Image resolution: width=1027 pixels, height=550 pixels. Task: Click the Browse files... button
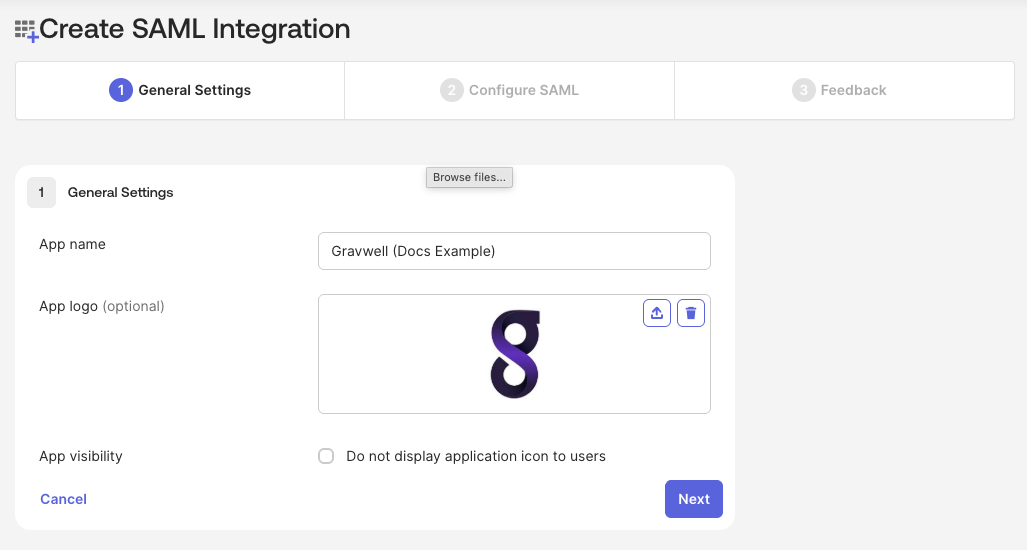tap(469, 177)
